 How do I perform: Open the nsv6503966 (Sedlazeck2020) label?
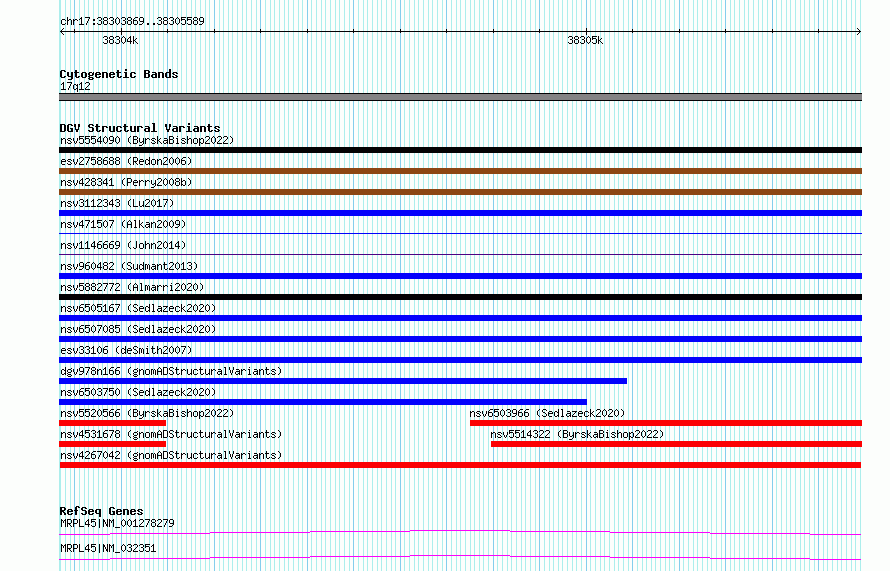tap(547, 413)
